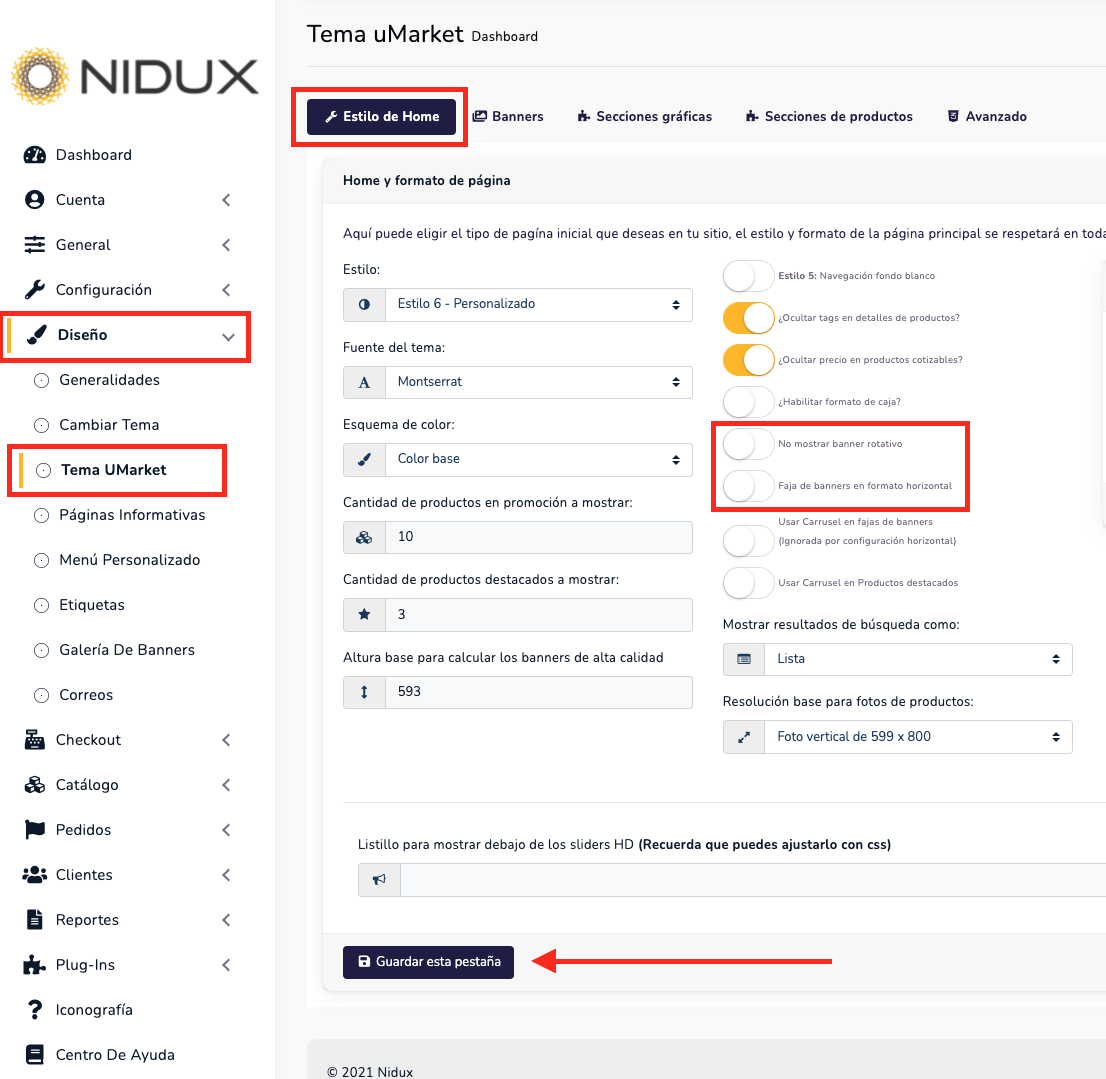This screenshot has width=1106, height=1079.
Task: Open the Estilo dropdown
Action: pyautogui.click(x=539, y=305)
